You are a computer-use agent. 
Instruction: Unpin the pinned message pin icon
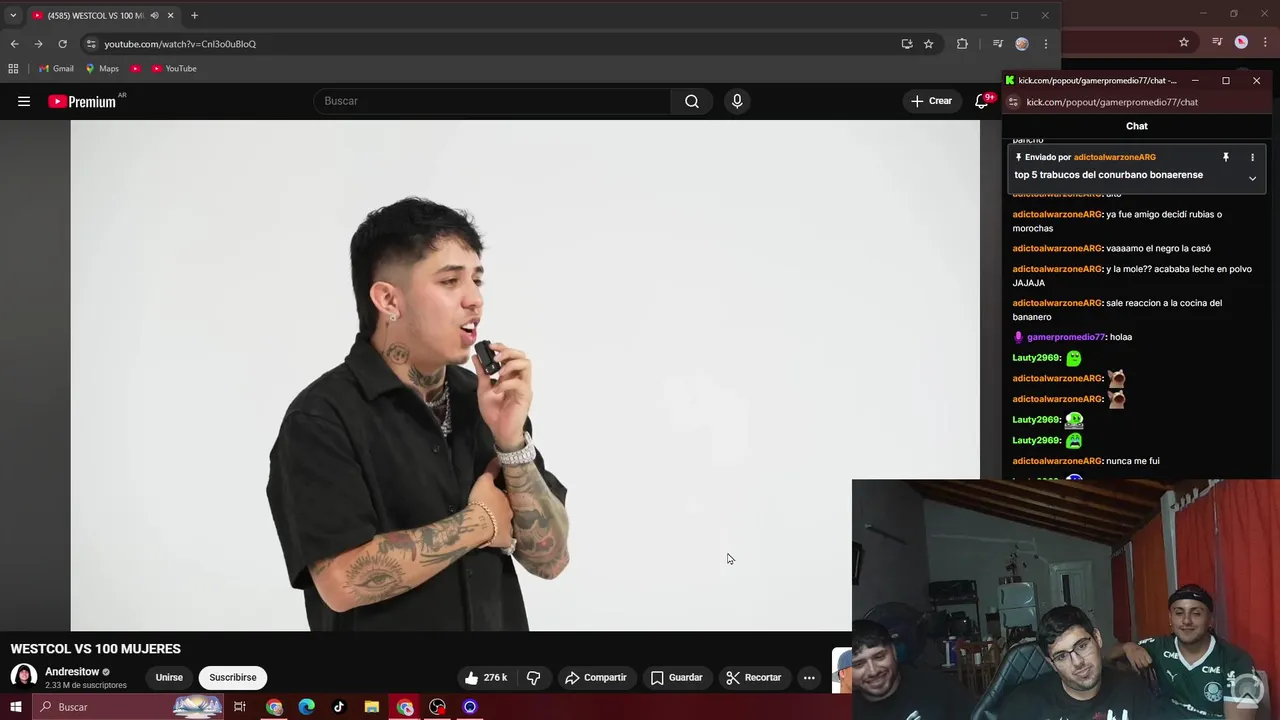1225,157
